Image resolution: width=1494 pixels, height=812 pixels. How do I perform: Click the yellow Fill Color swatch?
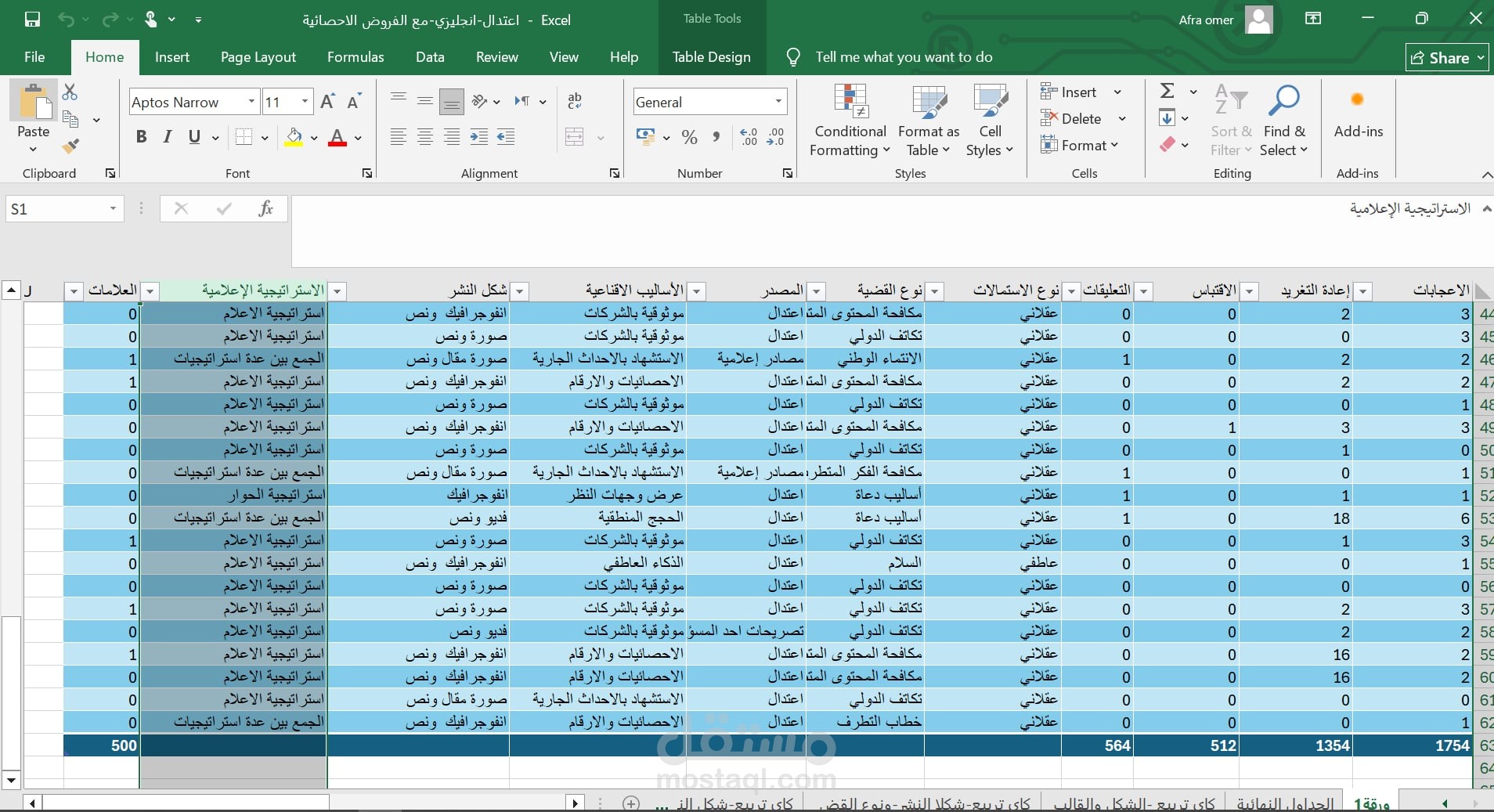point(294,137)
